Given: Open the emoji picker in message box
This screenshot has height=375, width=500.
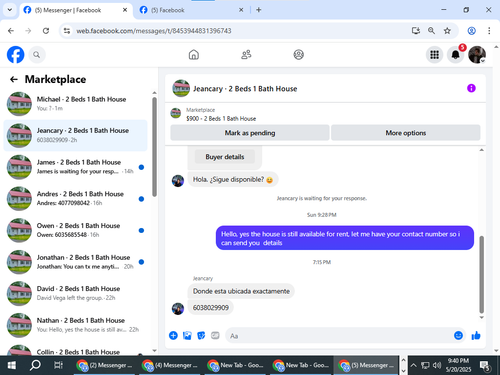Looking at the screenshot, I should coord(458,335).
